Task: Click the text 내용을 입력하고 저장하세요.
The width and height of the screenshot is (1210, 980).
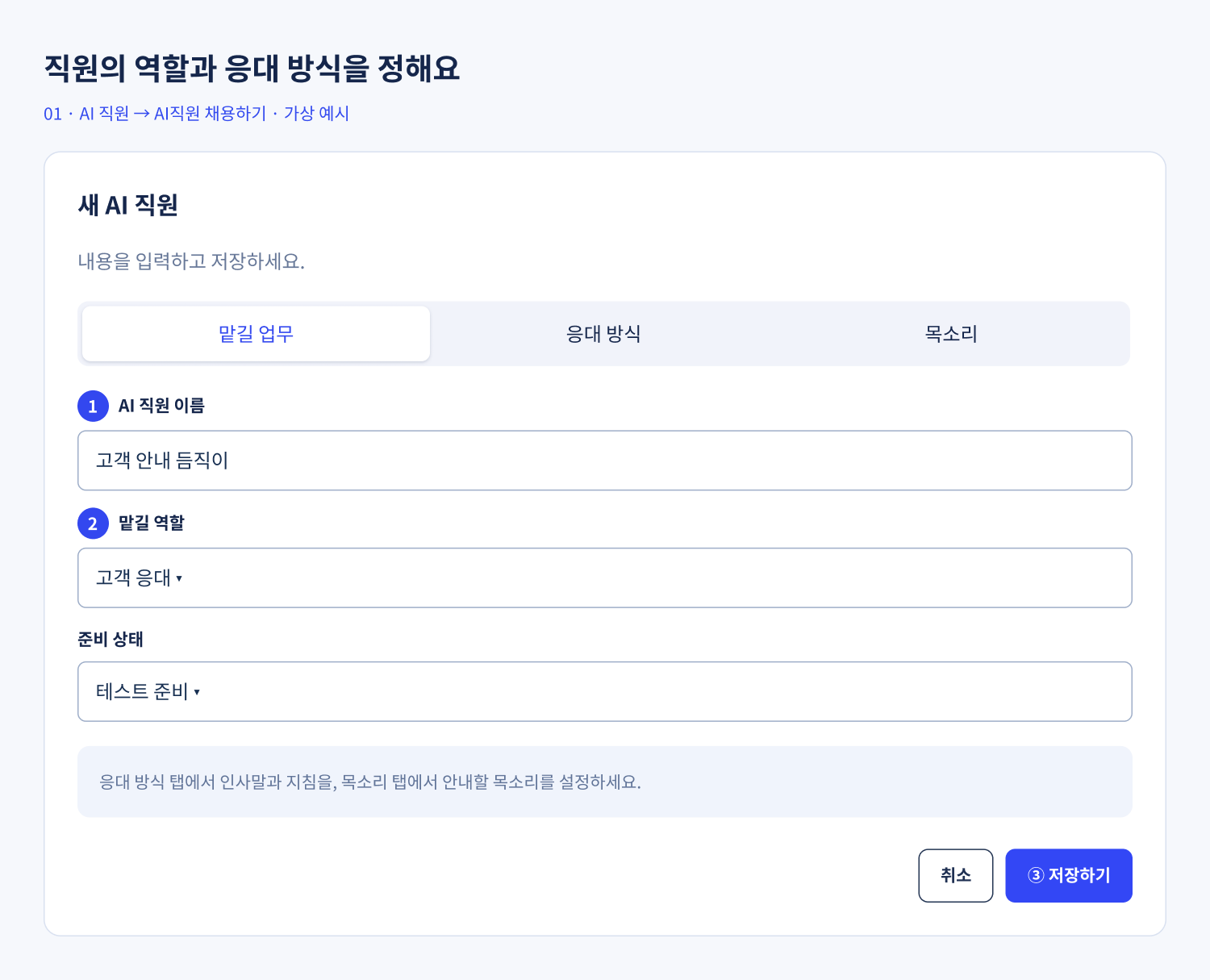Action: 191,261
